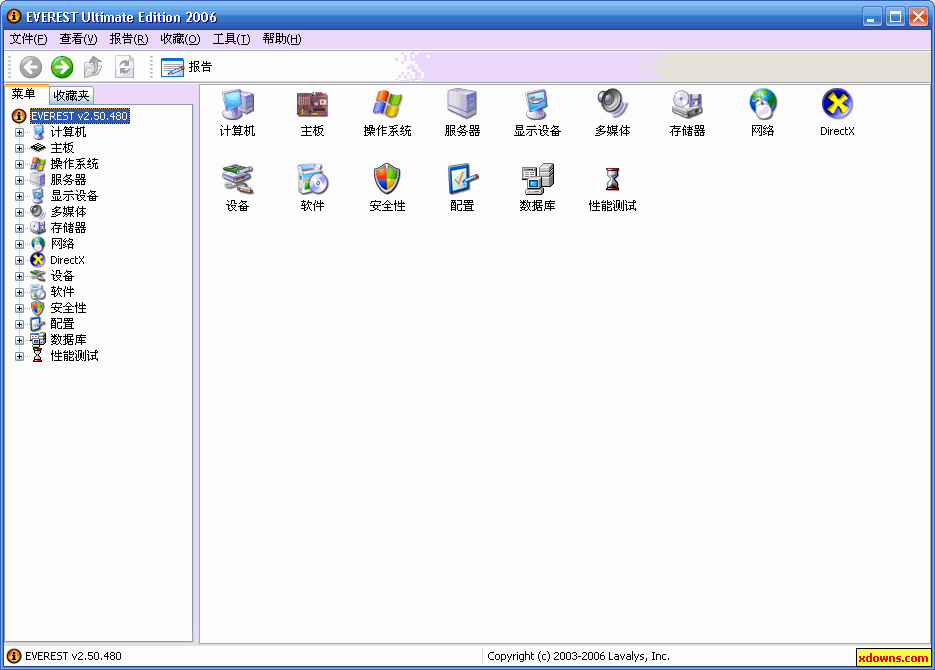Expand the 操作系统 tree node
935x670 pixels.
tap(19, 165)
